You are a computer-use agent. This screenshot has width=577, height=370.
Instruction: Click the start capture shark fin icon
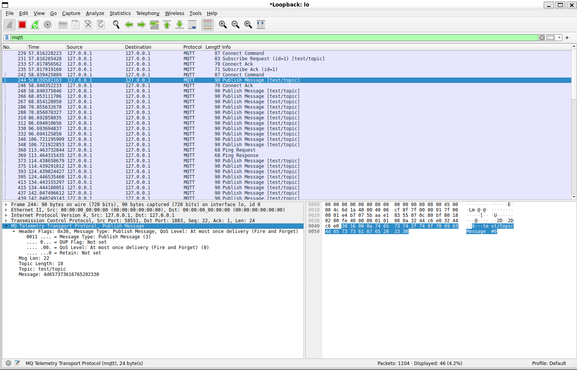click(10, 25)
